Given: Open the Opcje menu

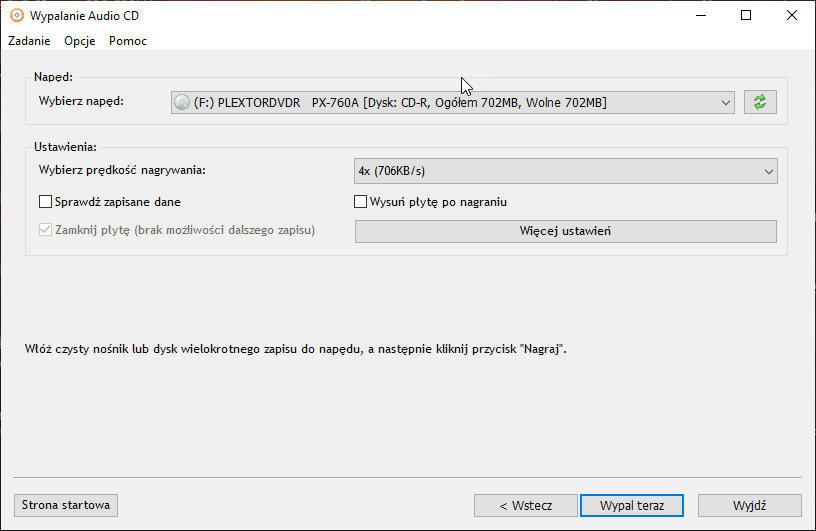Looking at the screenshot, I should point(80,41).
